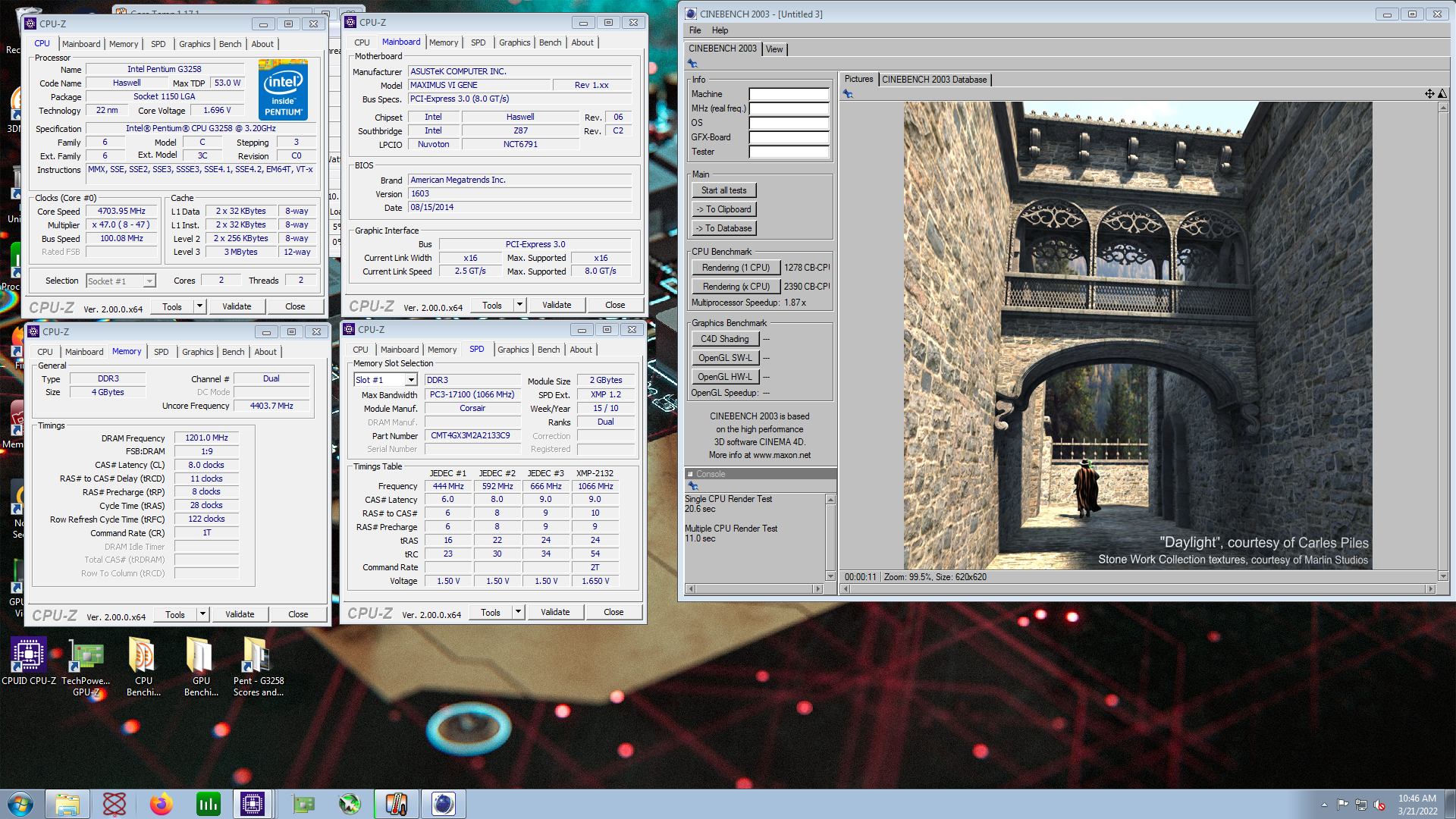Click the CINEBENCH window title bar icon
Screen dimensions: 1456x819
coord(691,14)
